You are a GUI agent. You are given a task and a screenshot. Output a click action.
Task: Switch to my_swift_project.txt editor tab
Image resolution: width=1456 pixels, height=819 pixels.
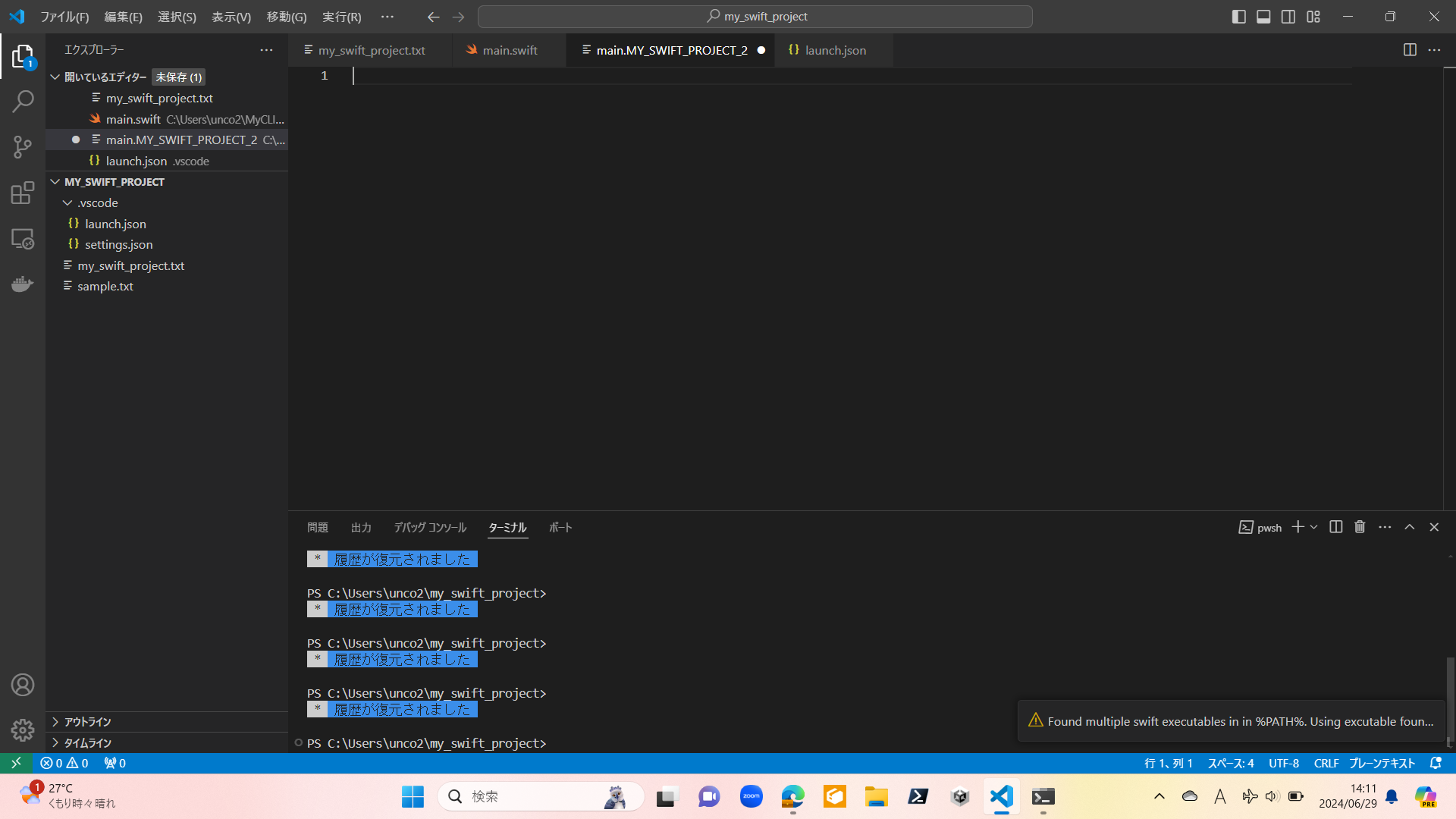click(x=372, y=50)
